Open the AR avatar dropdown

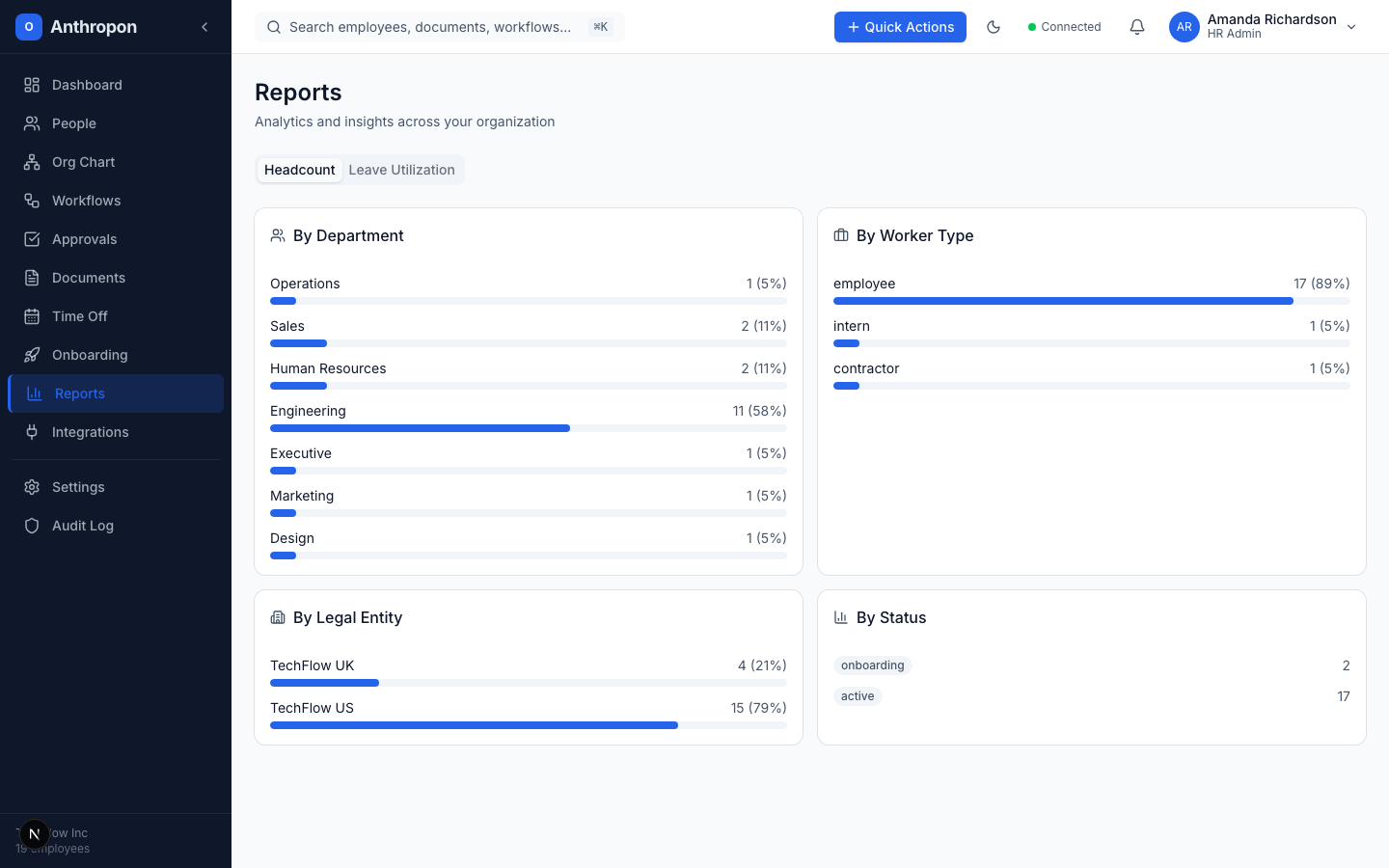[1185, 27]
